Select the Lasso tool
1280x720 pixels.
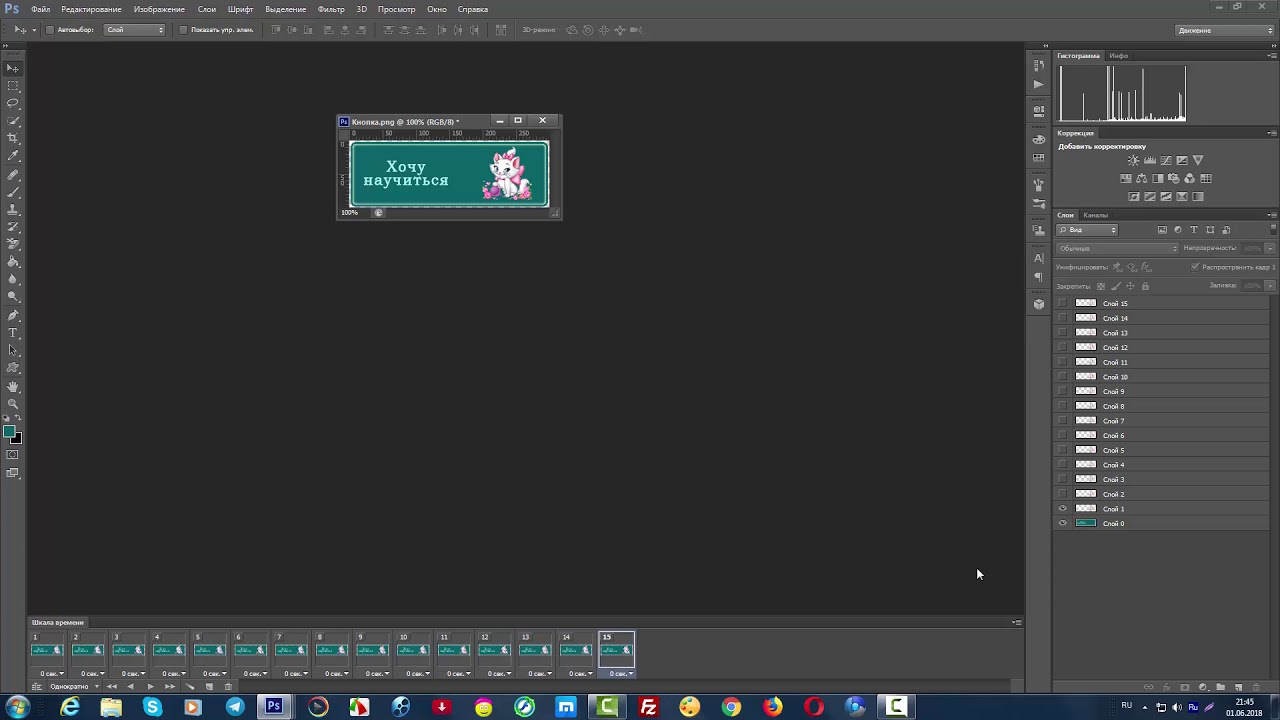13,103
